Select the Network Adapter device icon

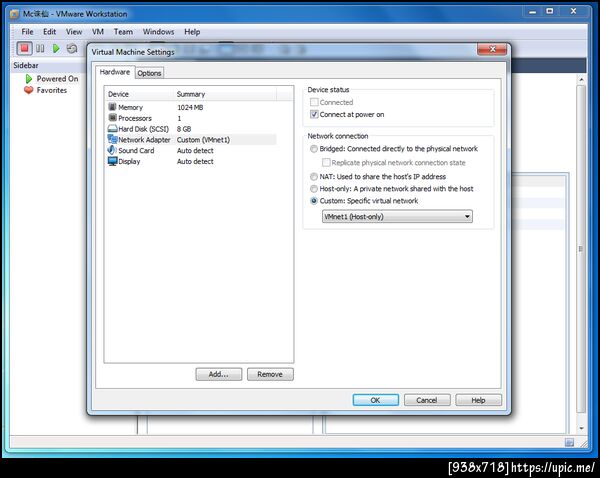point(112,139)
